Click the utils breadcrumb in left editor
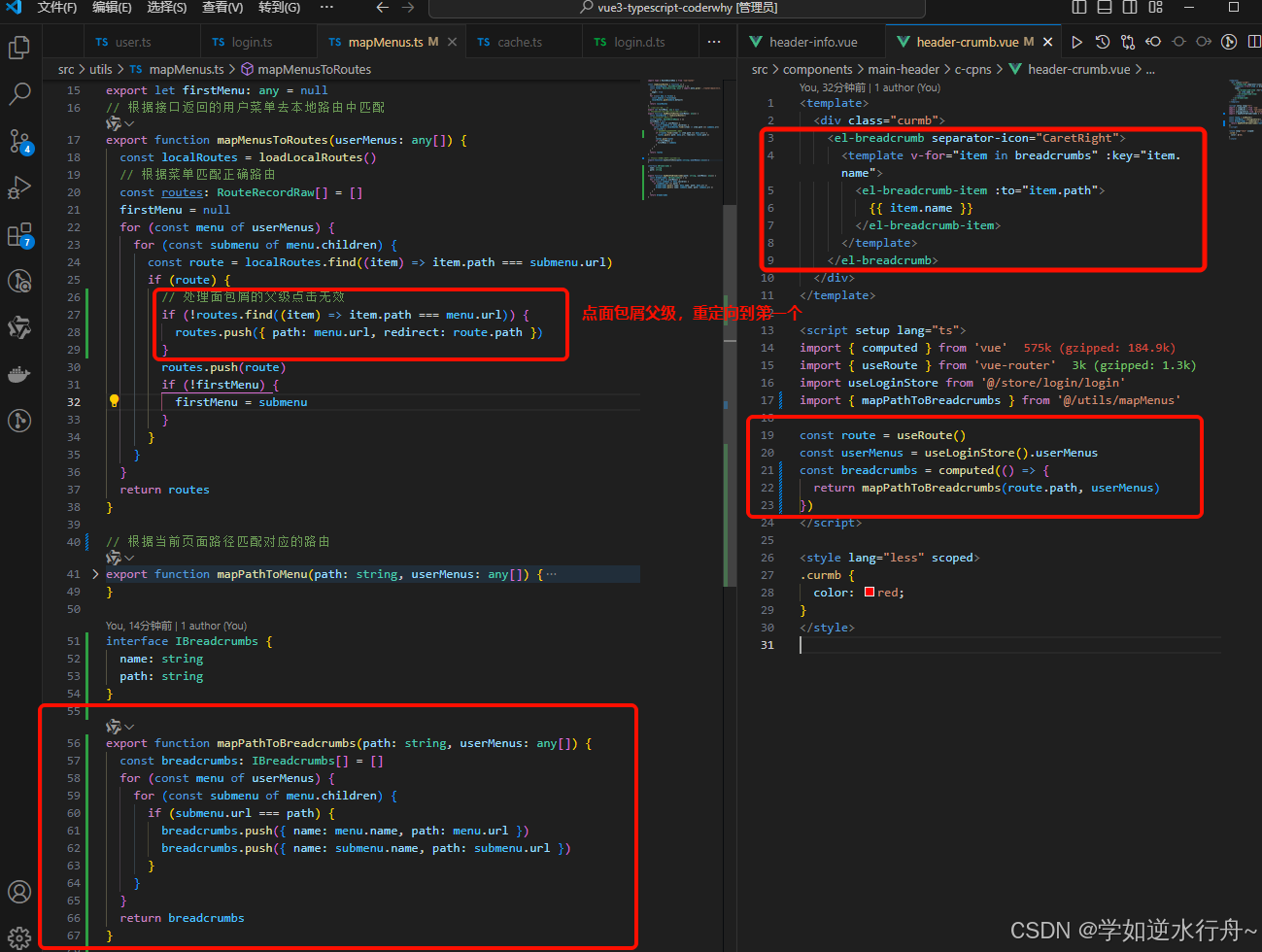The height and width of the screenshot is (952, 1262). click(x=101, y=69)
